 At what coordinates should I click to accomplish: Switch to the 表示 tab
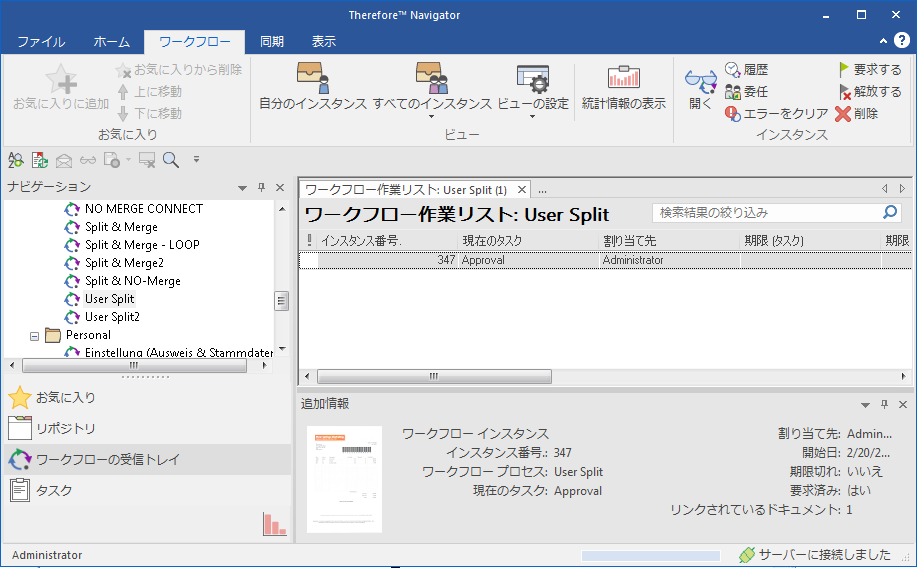point(324,42)
